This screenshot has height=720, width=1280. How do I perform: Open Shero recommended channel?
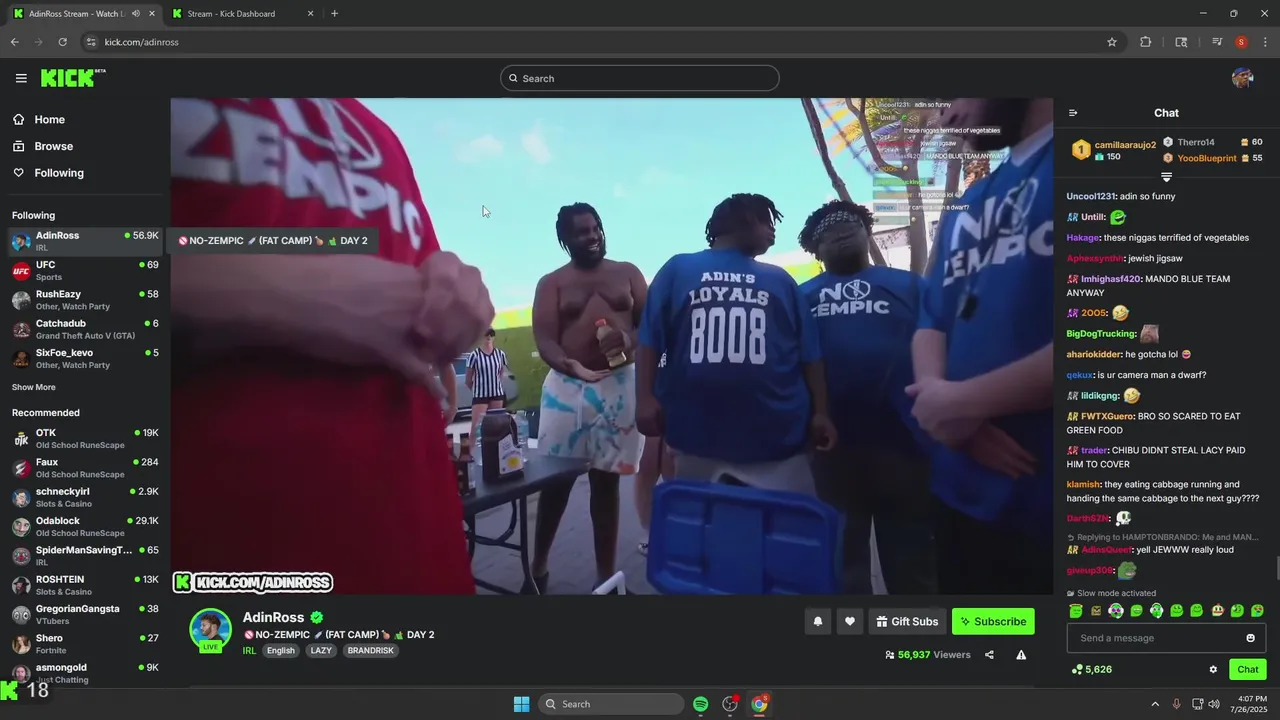pos(85,643)
